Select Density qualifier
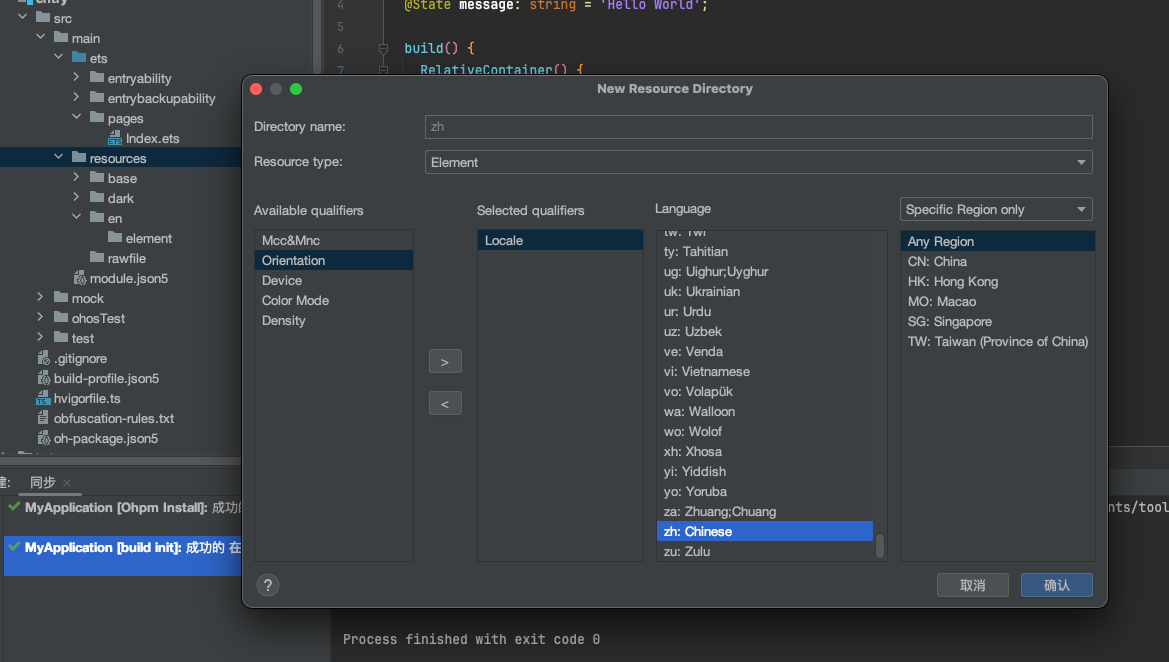Viewport: 1169px width, 662px height. 334,321
